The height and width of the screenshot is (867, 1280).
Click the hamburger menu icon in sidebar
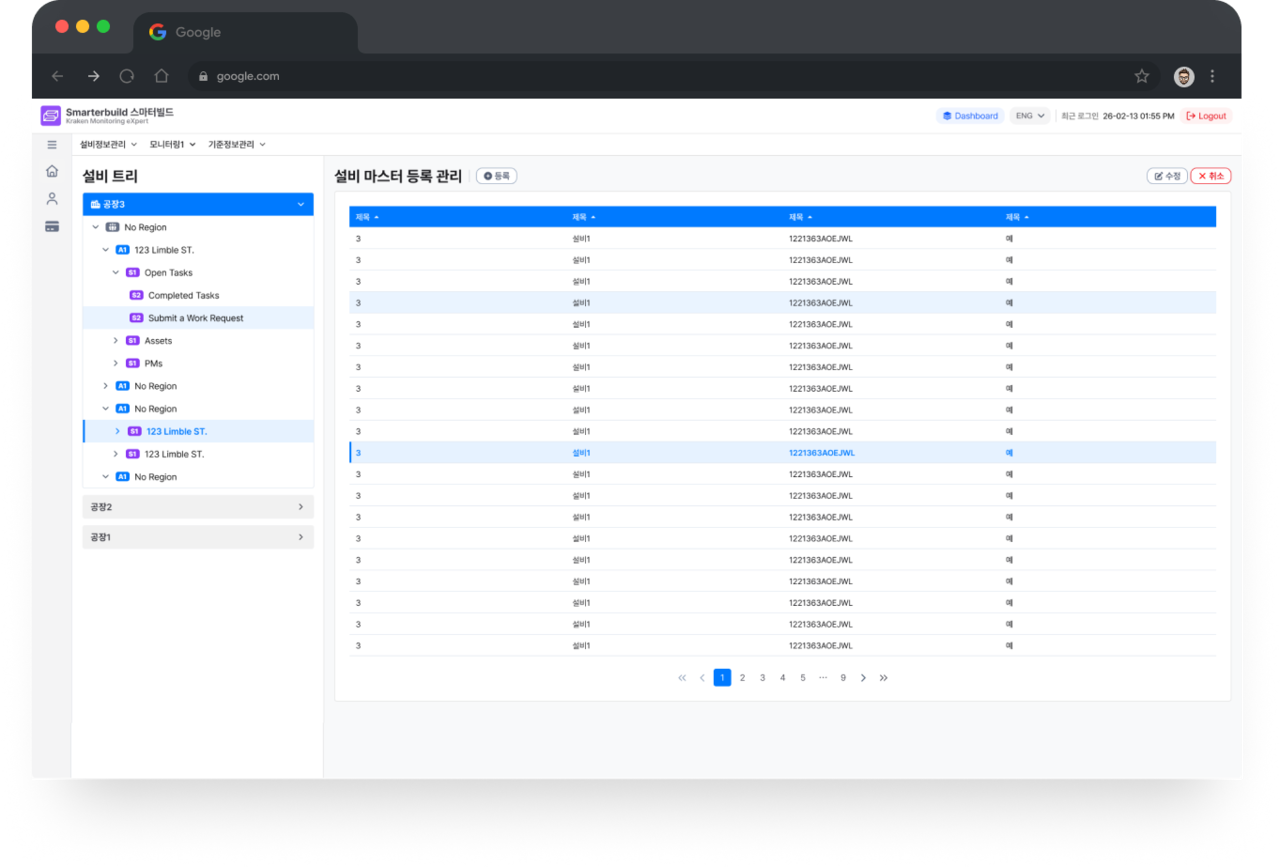[x=52, y=145]
